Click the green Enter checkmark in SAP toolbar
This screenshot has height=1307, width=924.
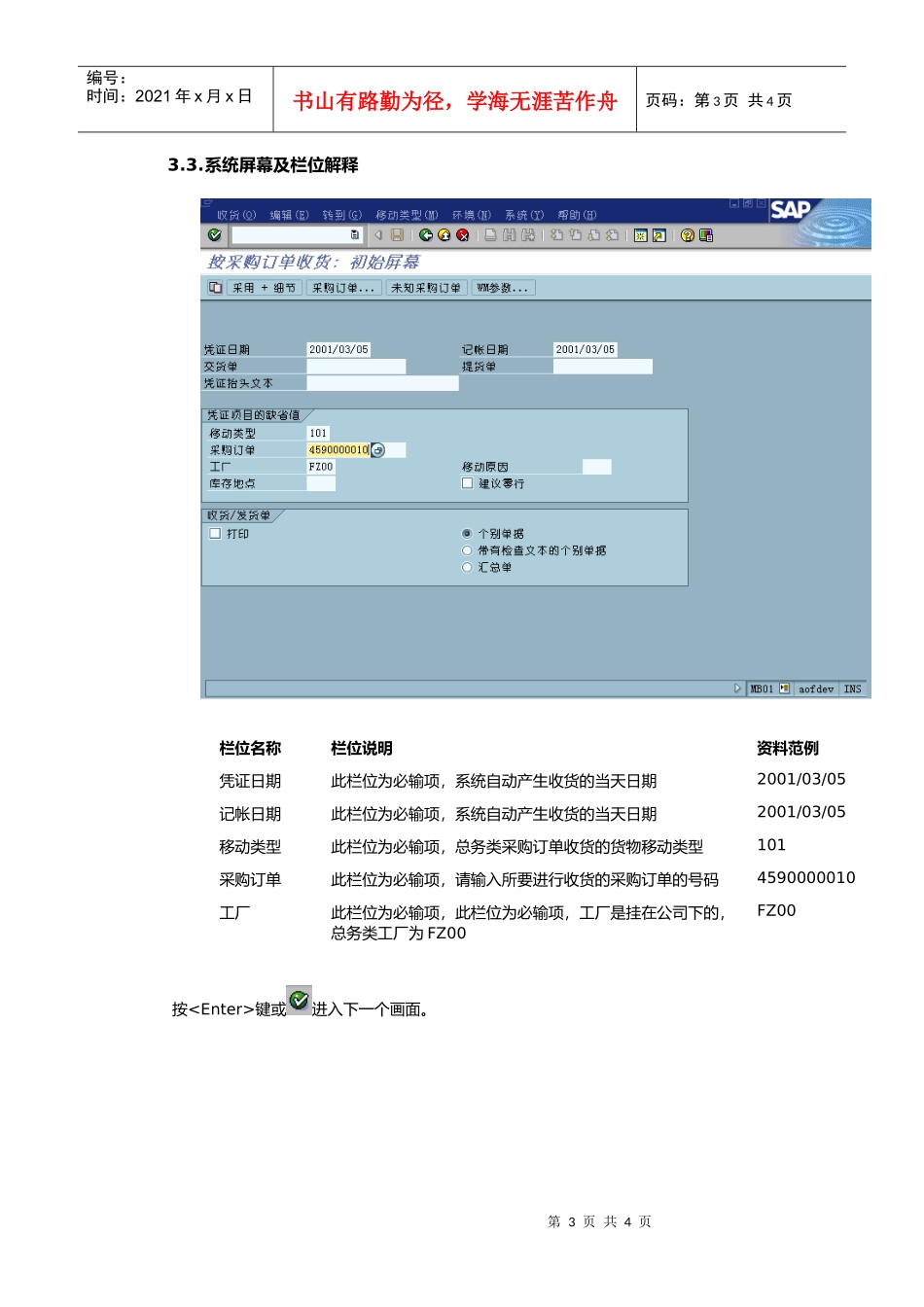(215, 235)
